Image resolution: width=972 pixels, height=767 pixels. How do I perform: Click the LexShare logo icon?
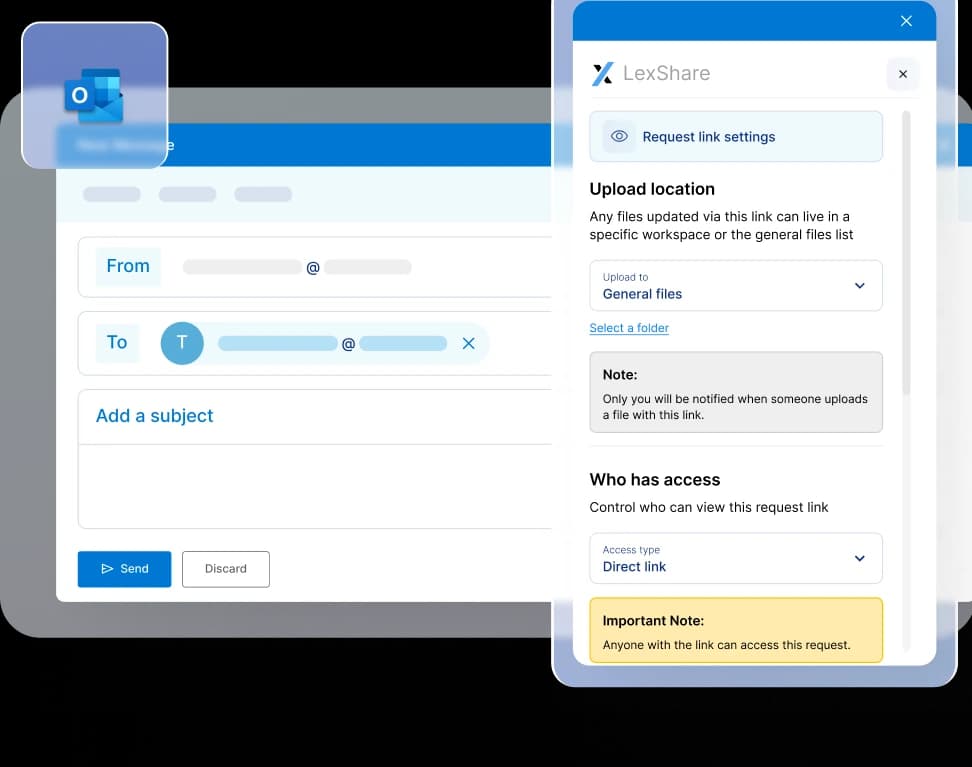(x=602, y=73)
